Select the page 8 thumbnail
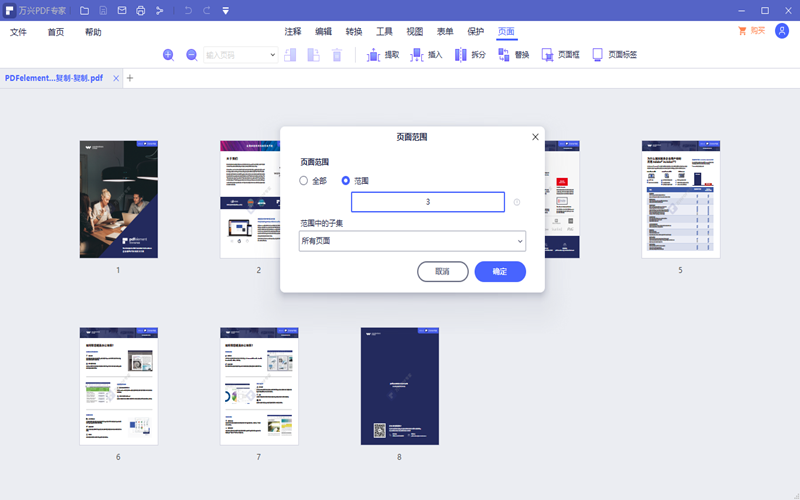The width and height of the screenshot is (800, 500). [399, 386]
